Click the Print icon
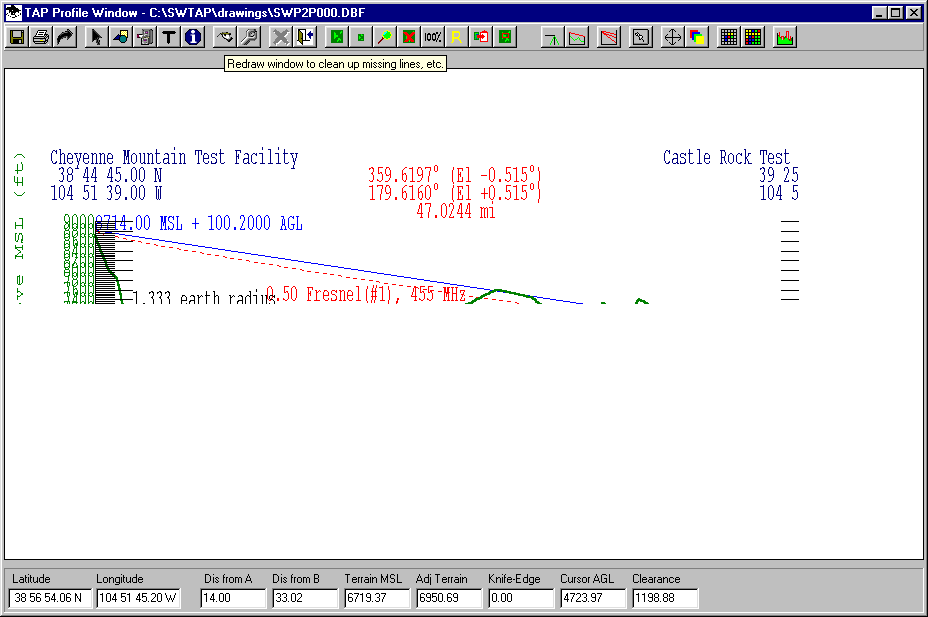 [x=41, y=37]
